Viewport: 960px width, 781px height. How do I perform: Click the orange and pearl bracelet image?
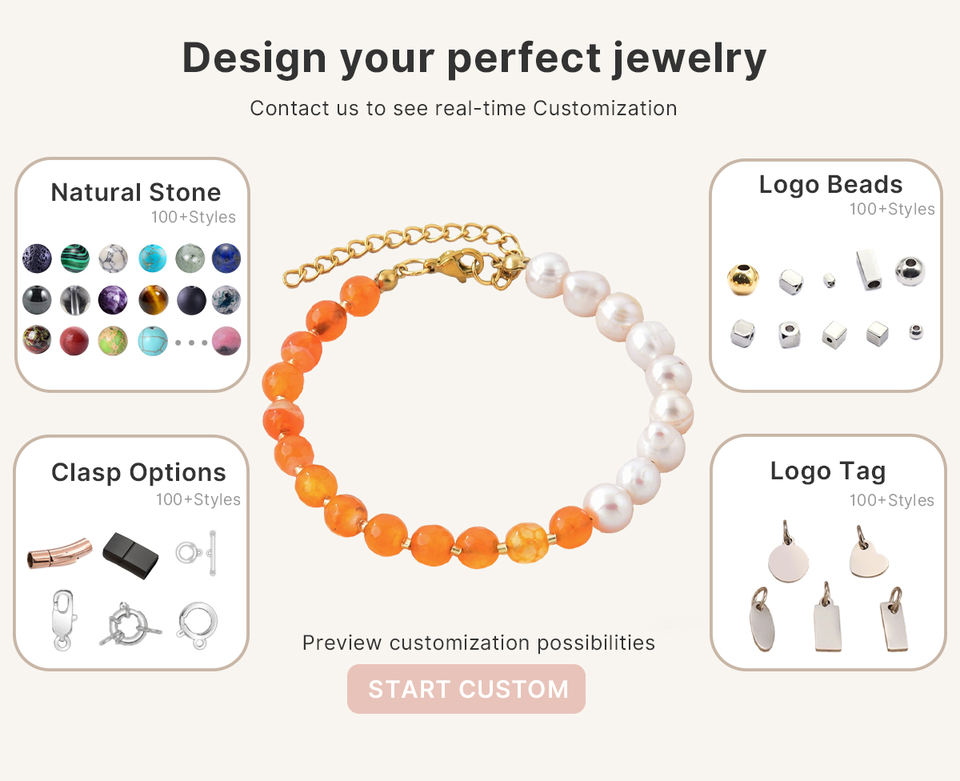point(480,400)
